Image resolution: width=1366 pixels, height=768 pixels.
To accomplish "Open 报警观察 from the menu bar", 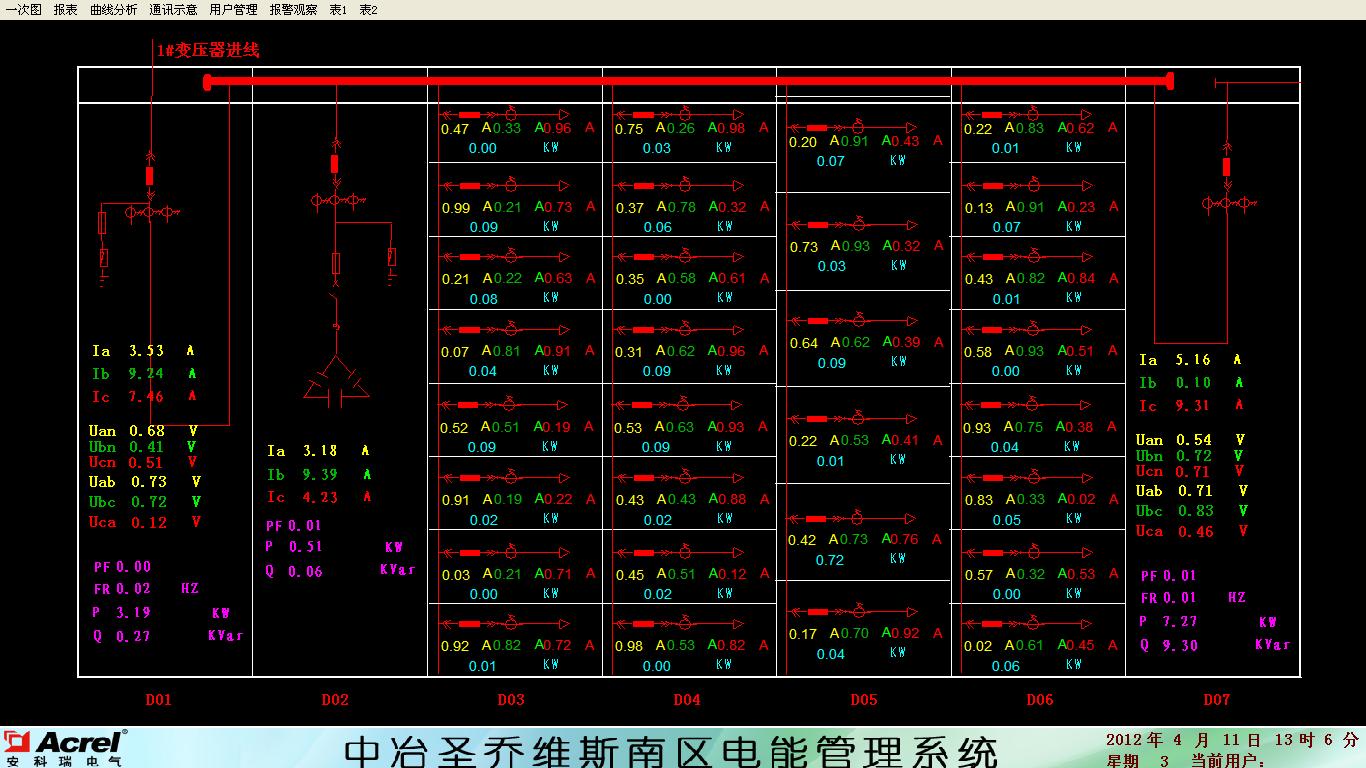I will tap(293, 10).
